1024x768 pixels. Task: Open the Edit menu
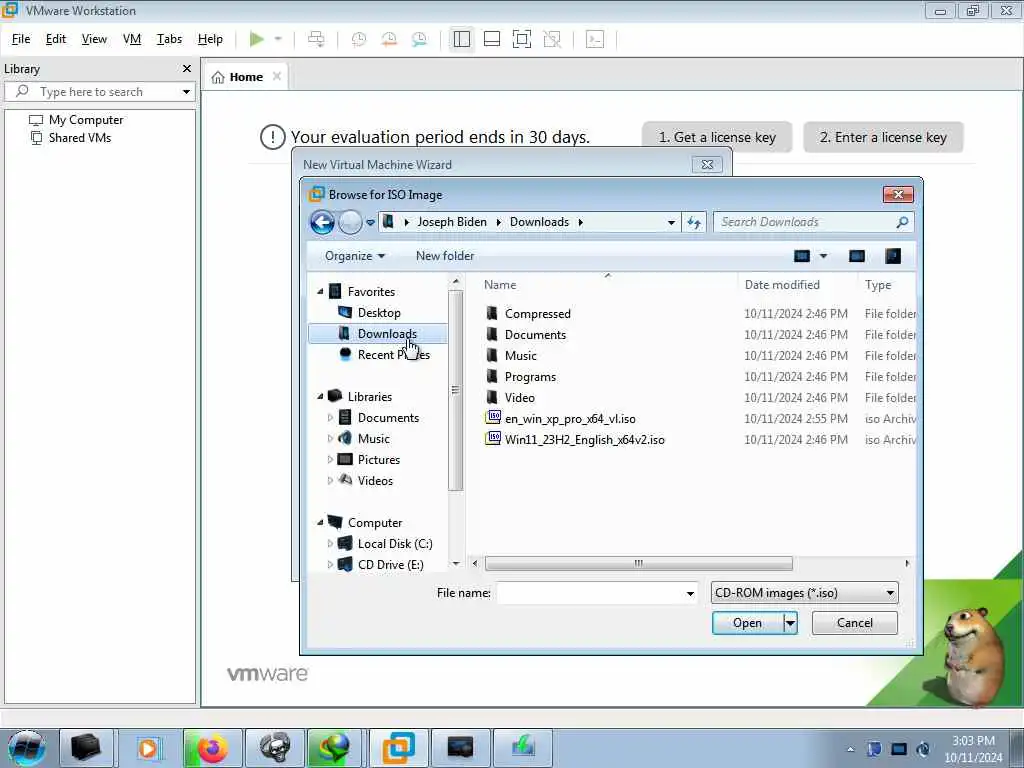click(56, 39)
